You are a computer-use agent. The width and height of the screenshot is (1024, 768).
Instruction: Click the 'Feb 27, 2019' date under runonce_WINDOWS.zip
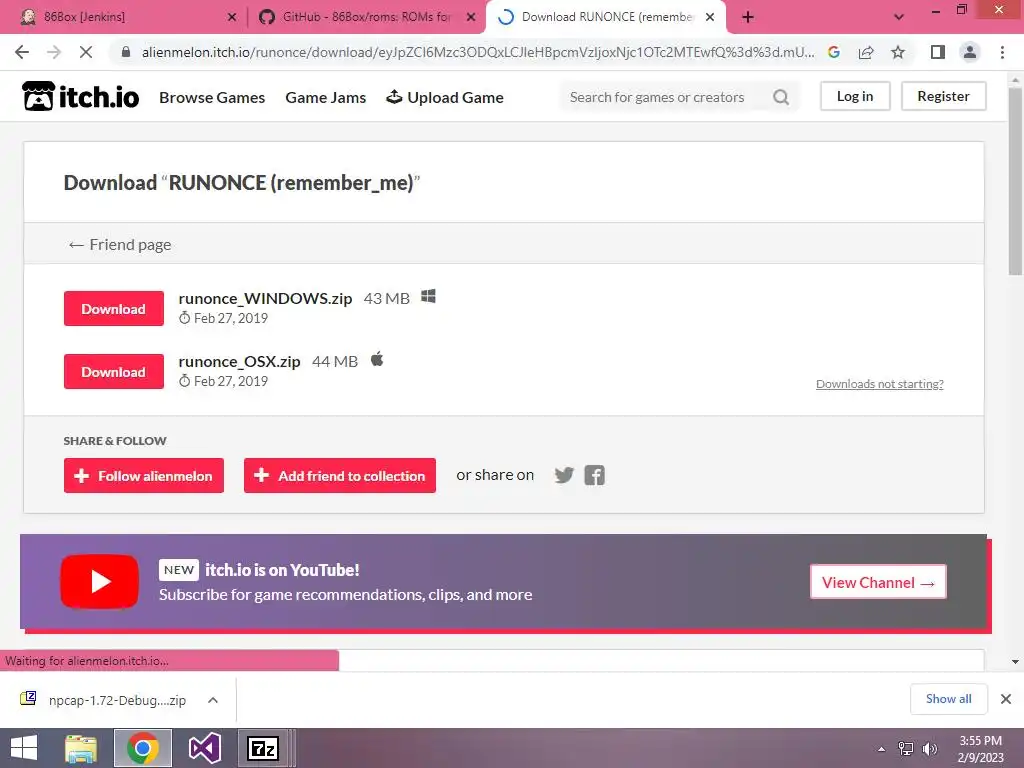(x=231, y=318)
